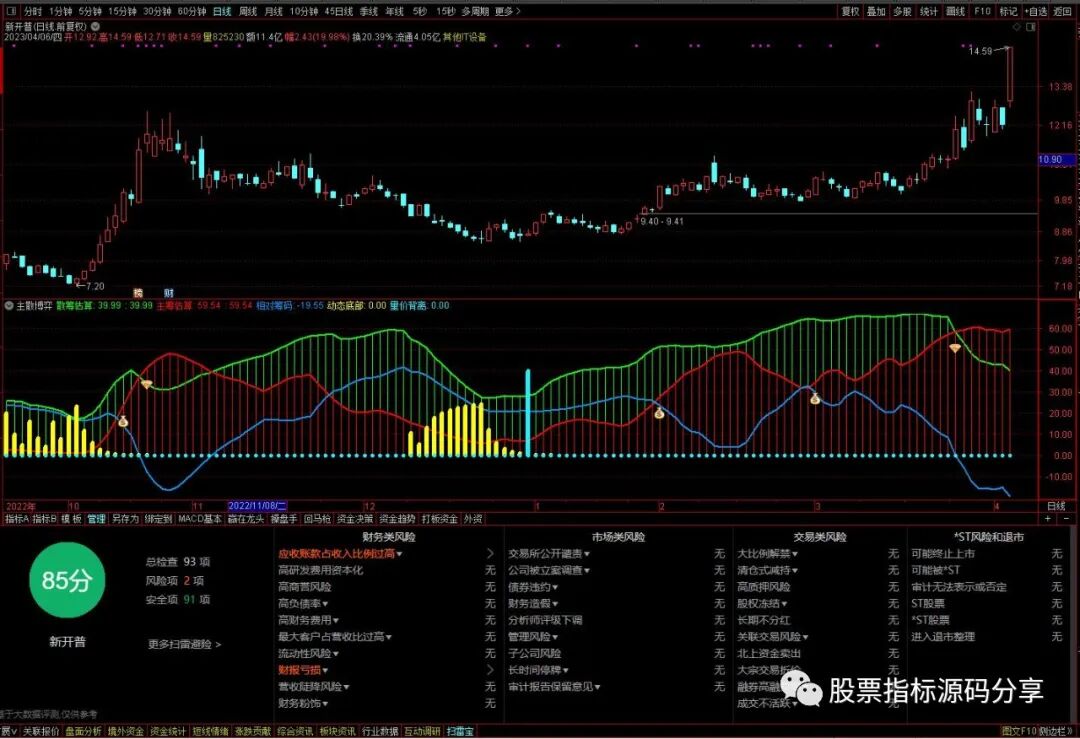Click the 日线 label at timeline right
Screen dimensions: 1080x739
1056,506
